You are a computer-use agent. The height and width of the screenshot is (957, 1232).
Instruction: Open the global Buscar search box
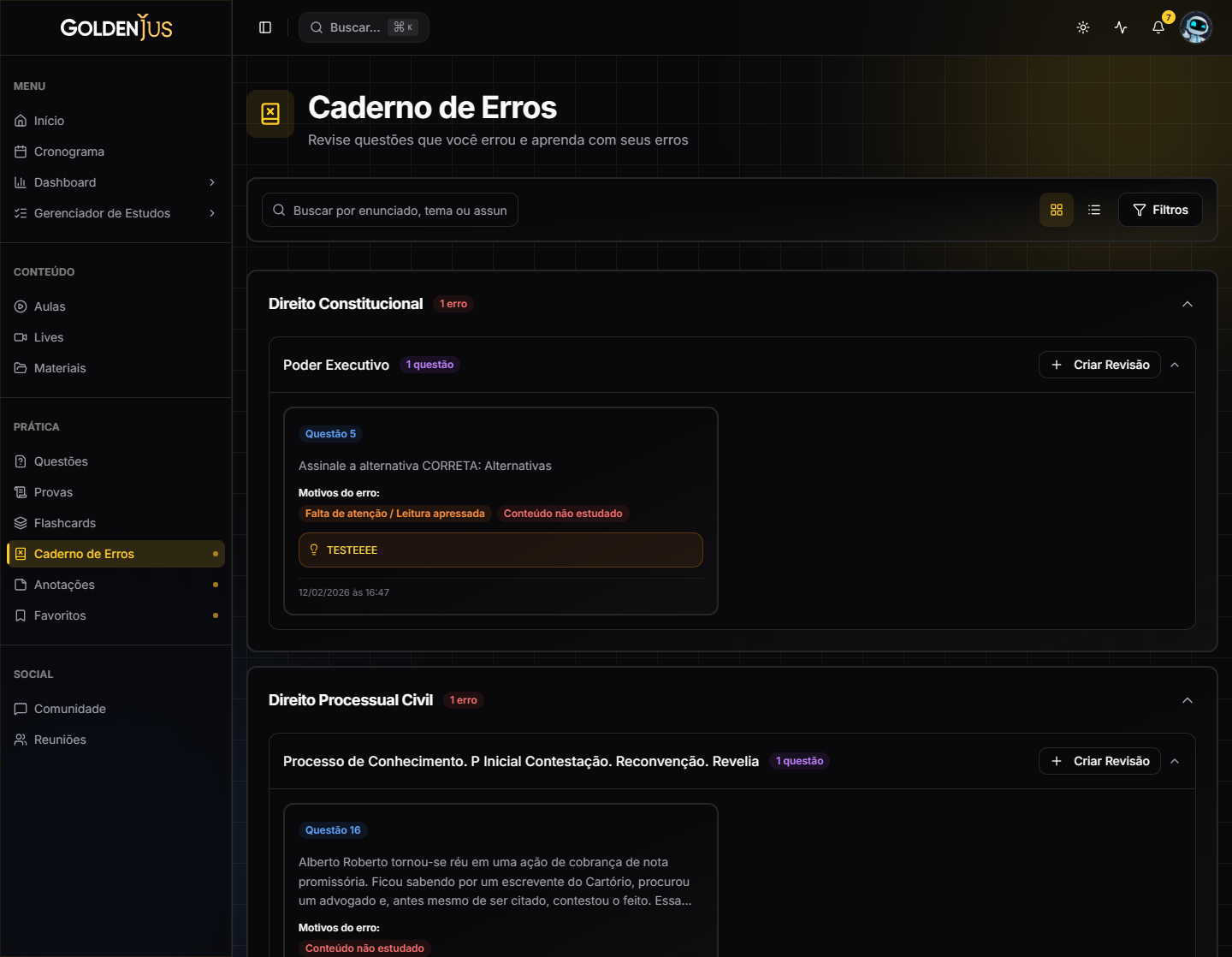[364, 27]
